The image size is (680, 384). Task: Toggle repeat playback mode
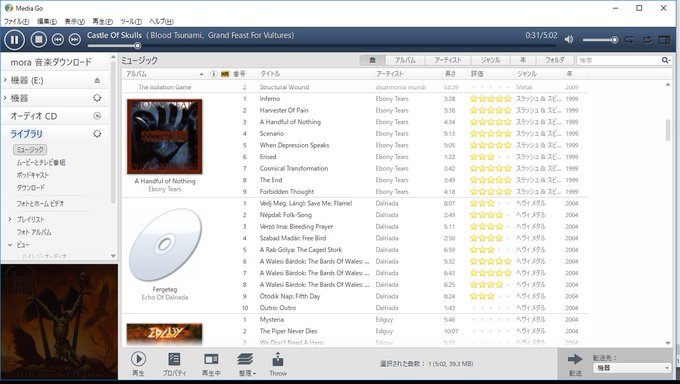(647, 40)
